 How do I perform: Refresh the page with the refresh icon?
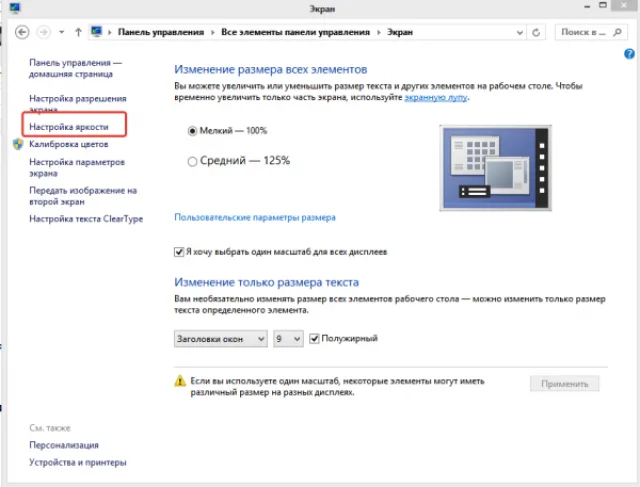536,32
